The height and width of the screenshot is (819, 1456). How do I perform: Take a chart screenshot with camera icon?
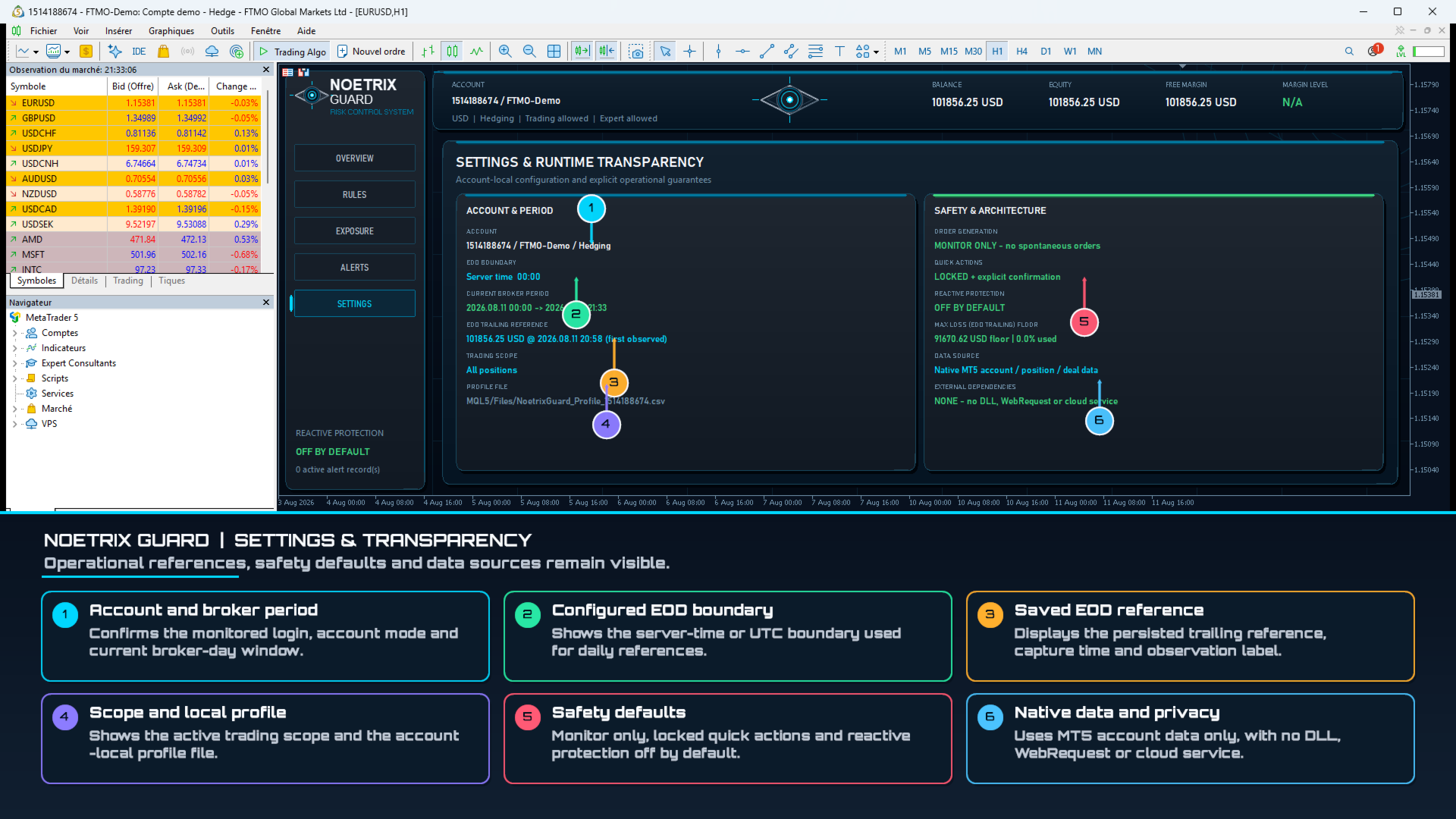pyautogui.click(x=636, y=52)
